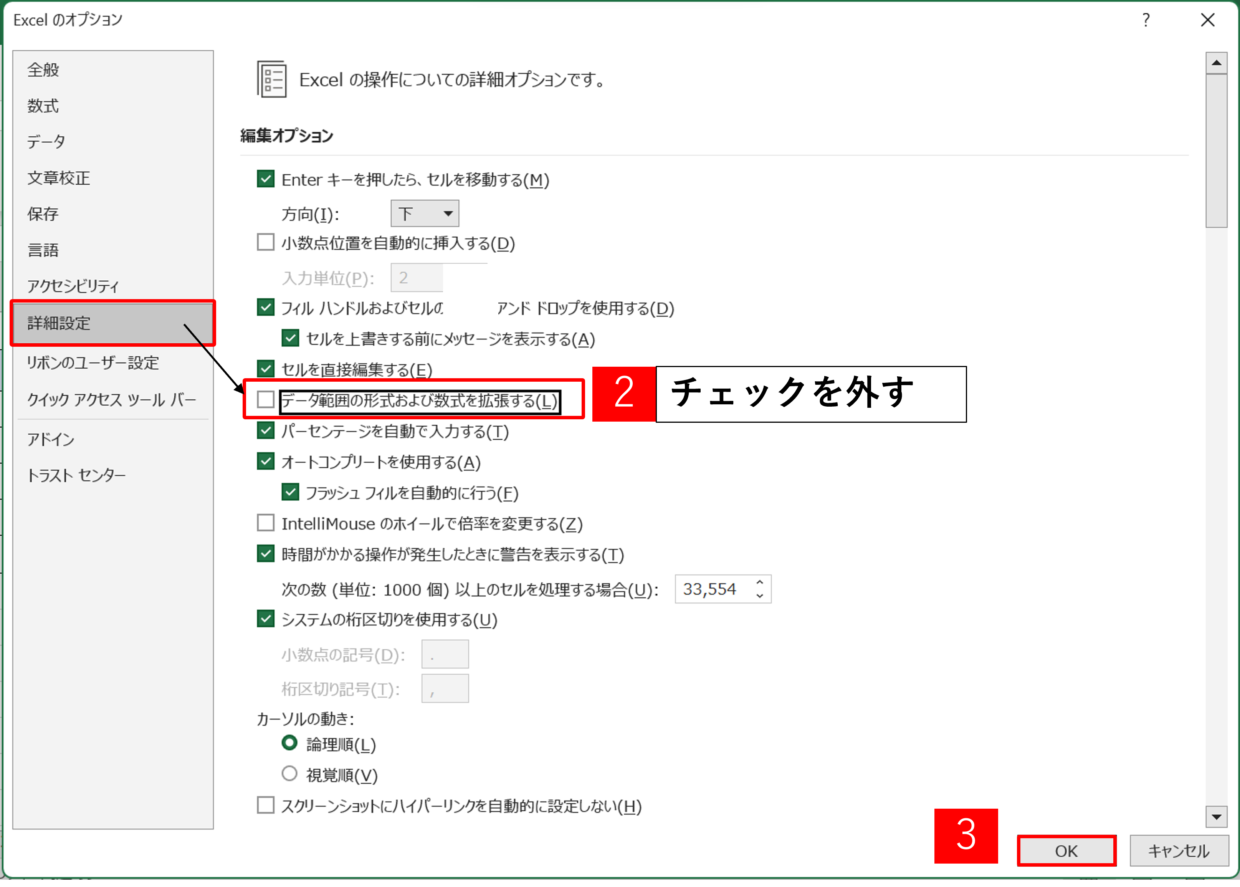Select the 論理順 radio button
1240x887 pixels.
[290, 744]
